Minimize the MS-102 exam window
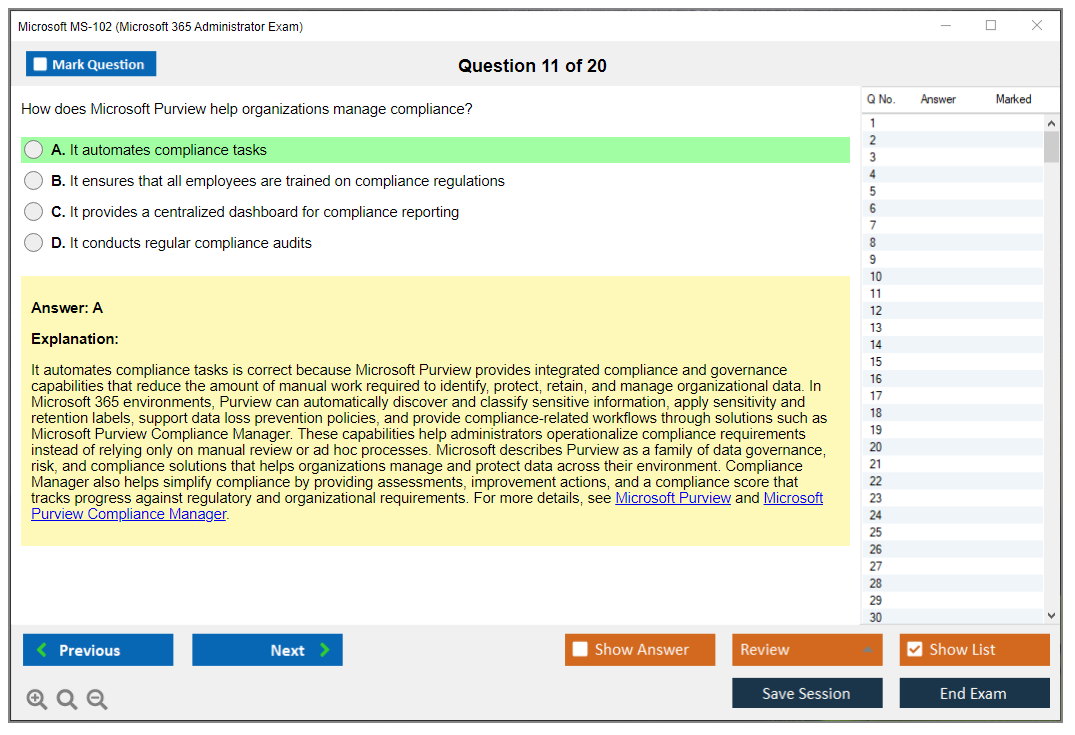 [945, 25]
